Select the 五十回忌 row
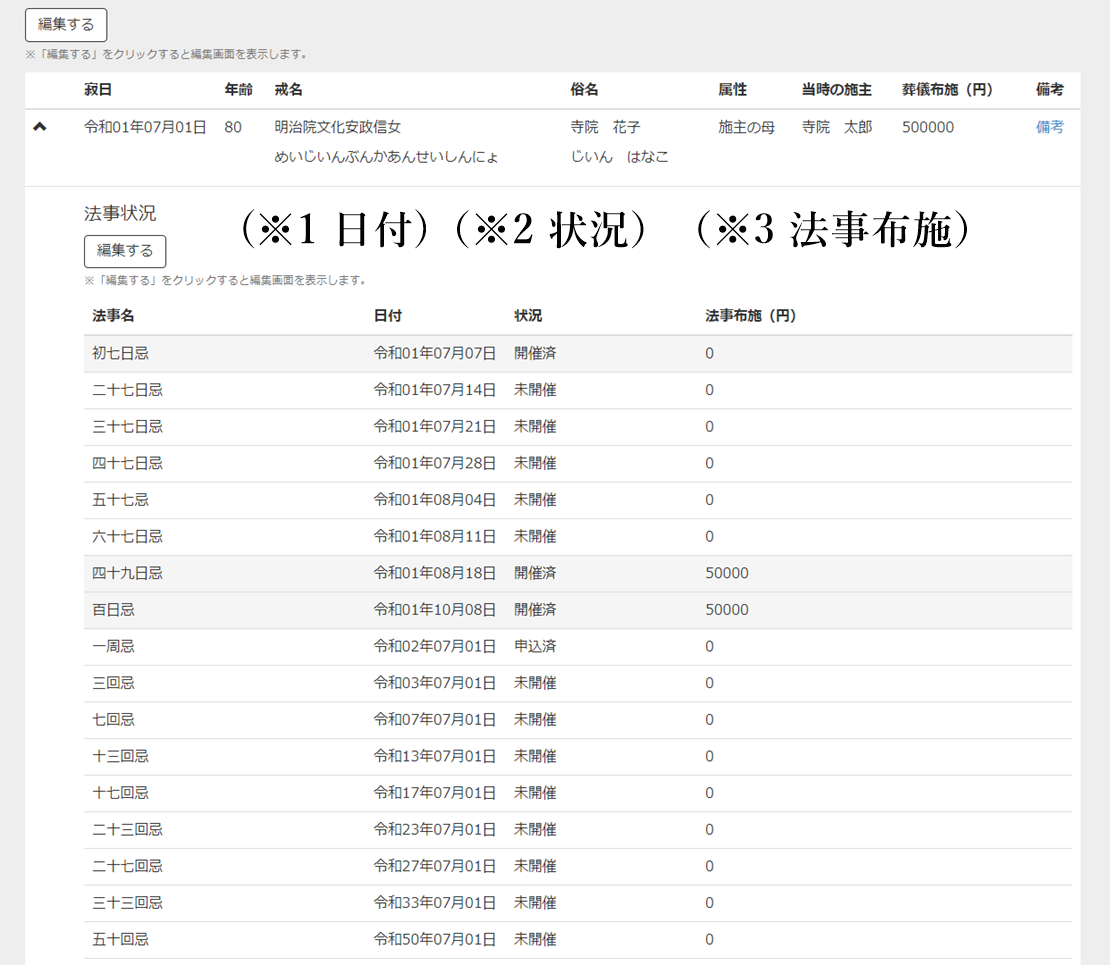Viewport: 1110px width, 965px height. pyautogui.click(x=120, y=939)
